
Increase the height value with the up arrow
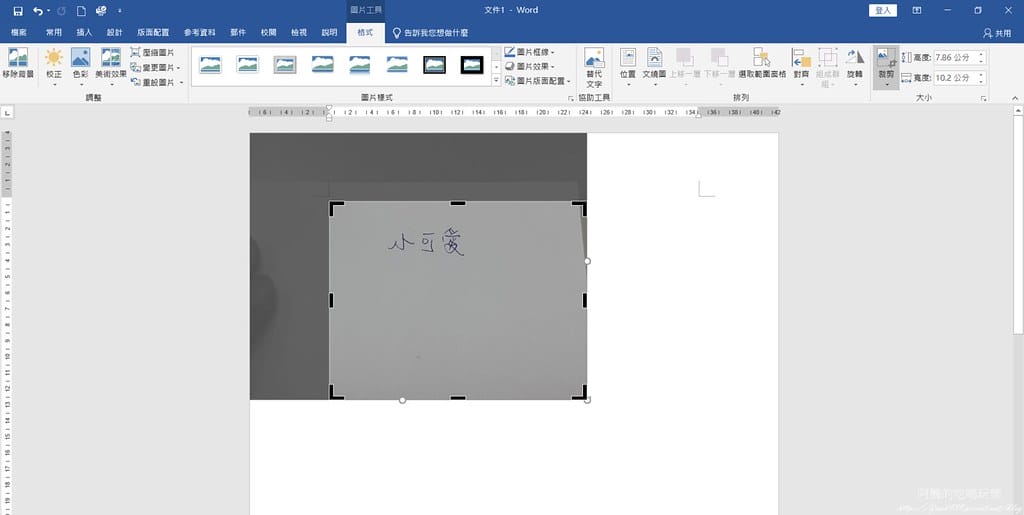pyautogui.click(x=981, y=54)
